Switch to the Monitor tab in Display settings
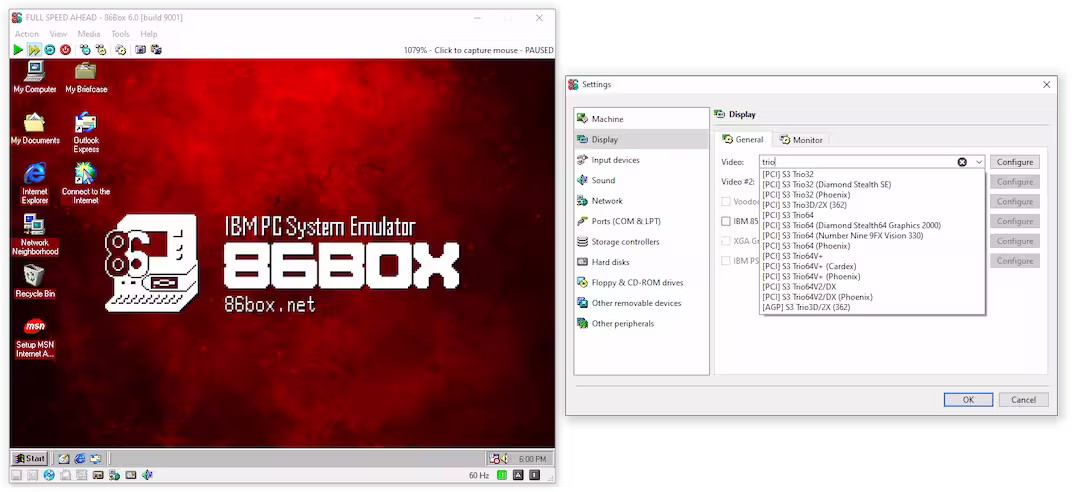The height and width of the screenshot is (492, 1072). (x=801, y=140)
